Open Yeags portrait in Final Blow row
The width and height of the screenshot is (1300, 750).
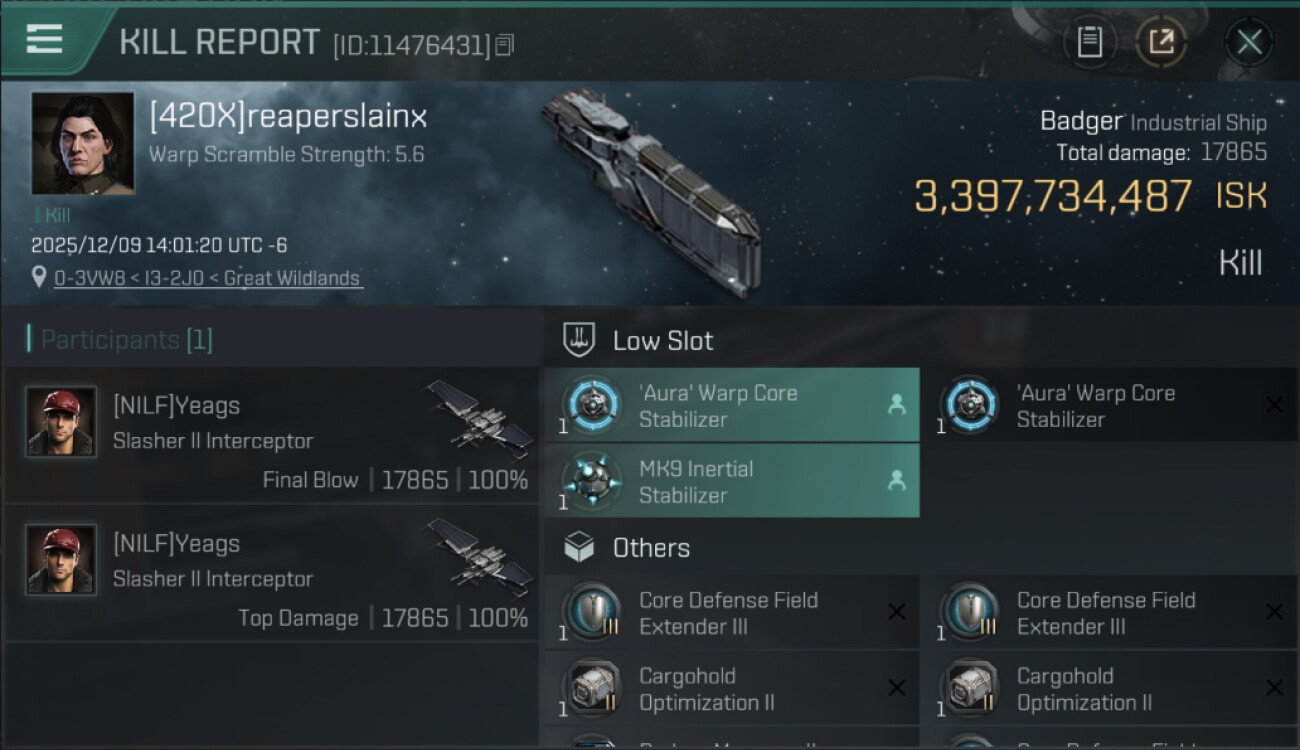click(x=61, y=422)
